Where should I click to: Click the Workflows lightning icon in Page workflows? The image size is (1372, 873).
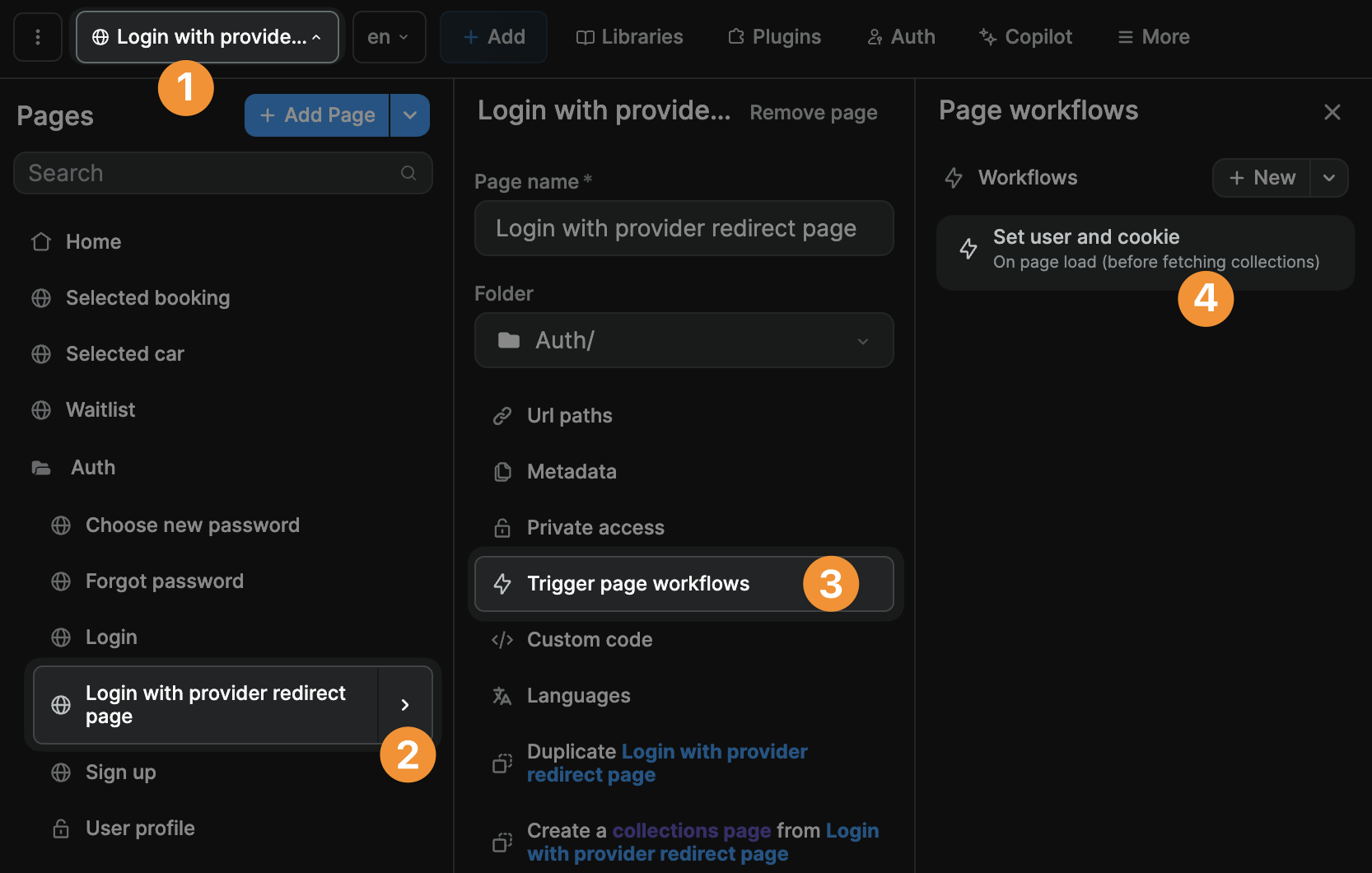tap(954, 177)
